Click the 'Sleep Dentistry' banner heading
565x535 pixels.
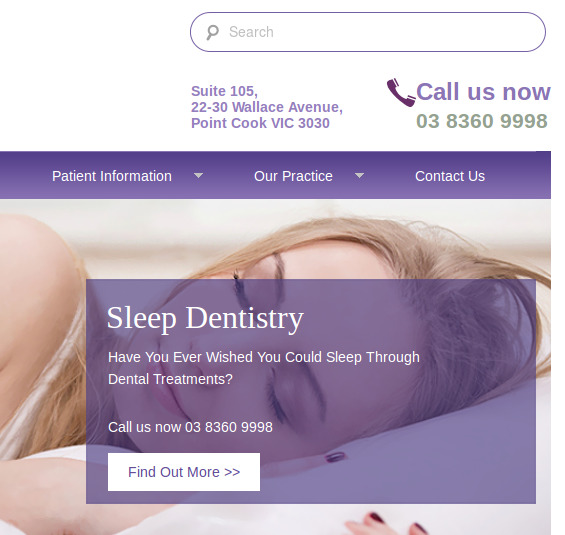click(x=205, y=318)
